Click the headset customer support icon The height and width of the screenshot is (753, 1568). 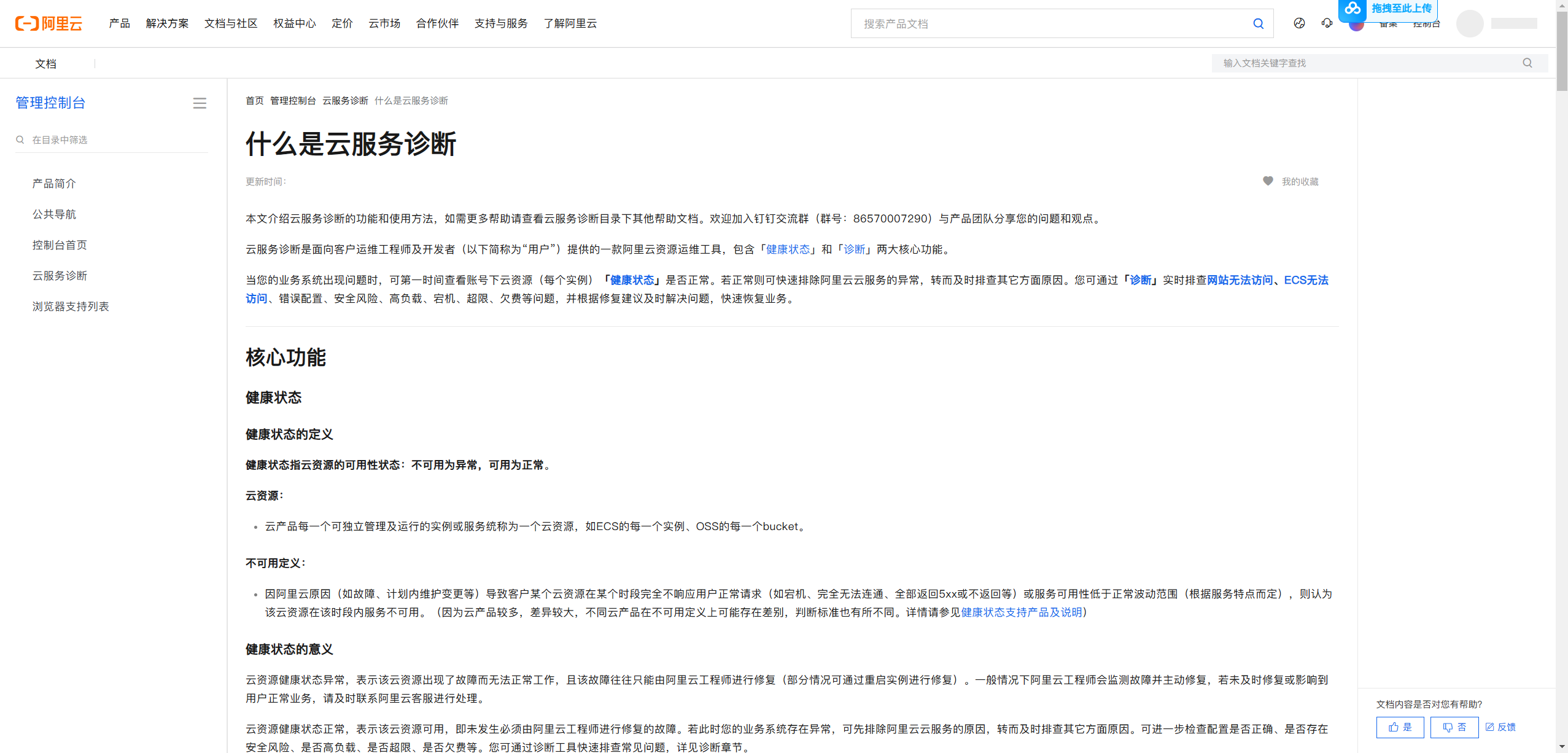pos(1327,23)
